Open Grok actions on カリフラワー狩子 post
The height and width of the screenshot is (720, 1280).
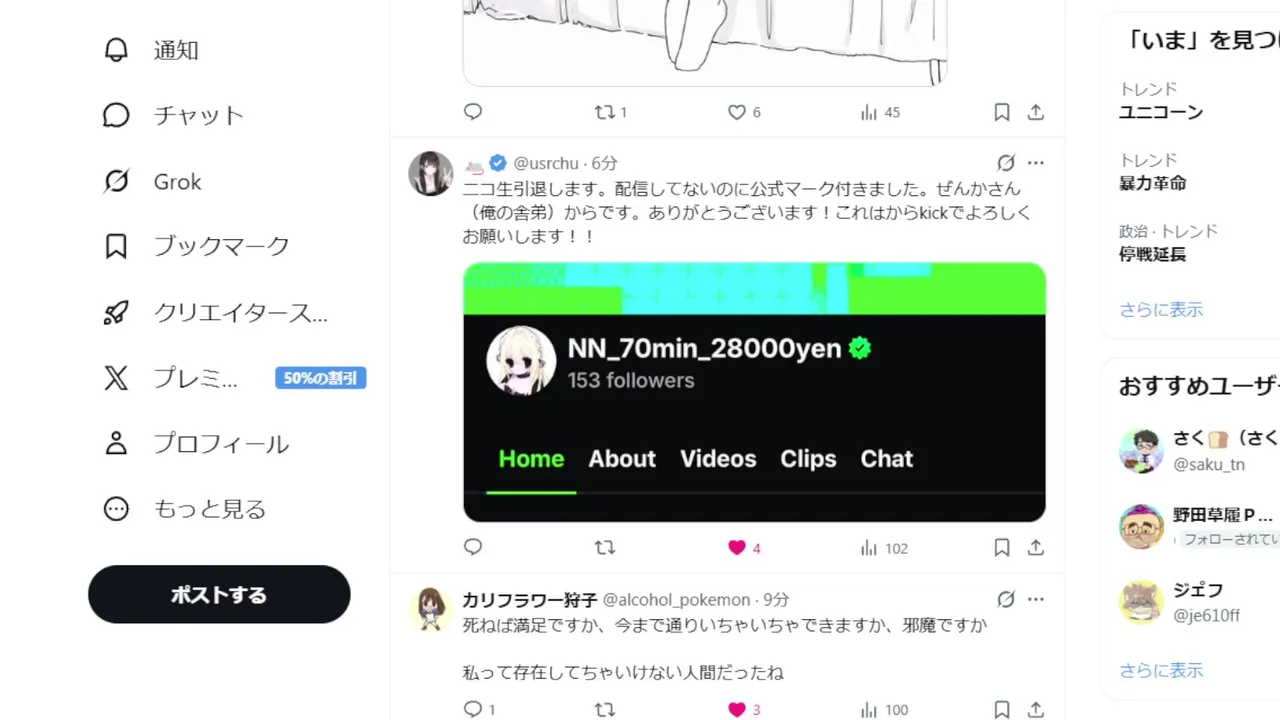pos(1006,599)
